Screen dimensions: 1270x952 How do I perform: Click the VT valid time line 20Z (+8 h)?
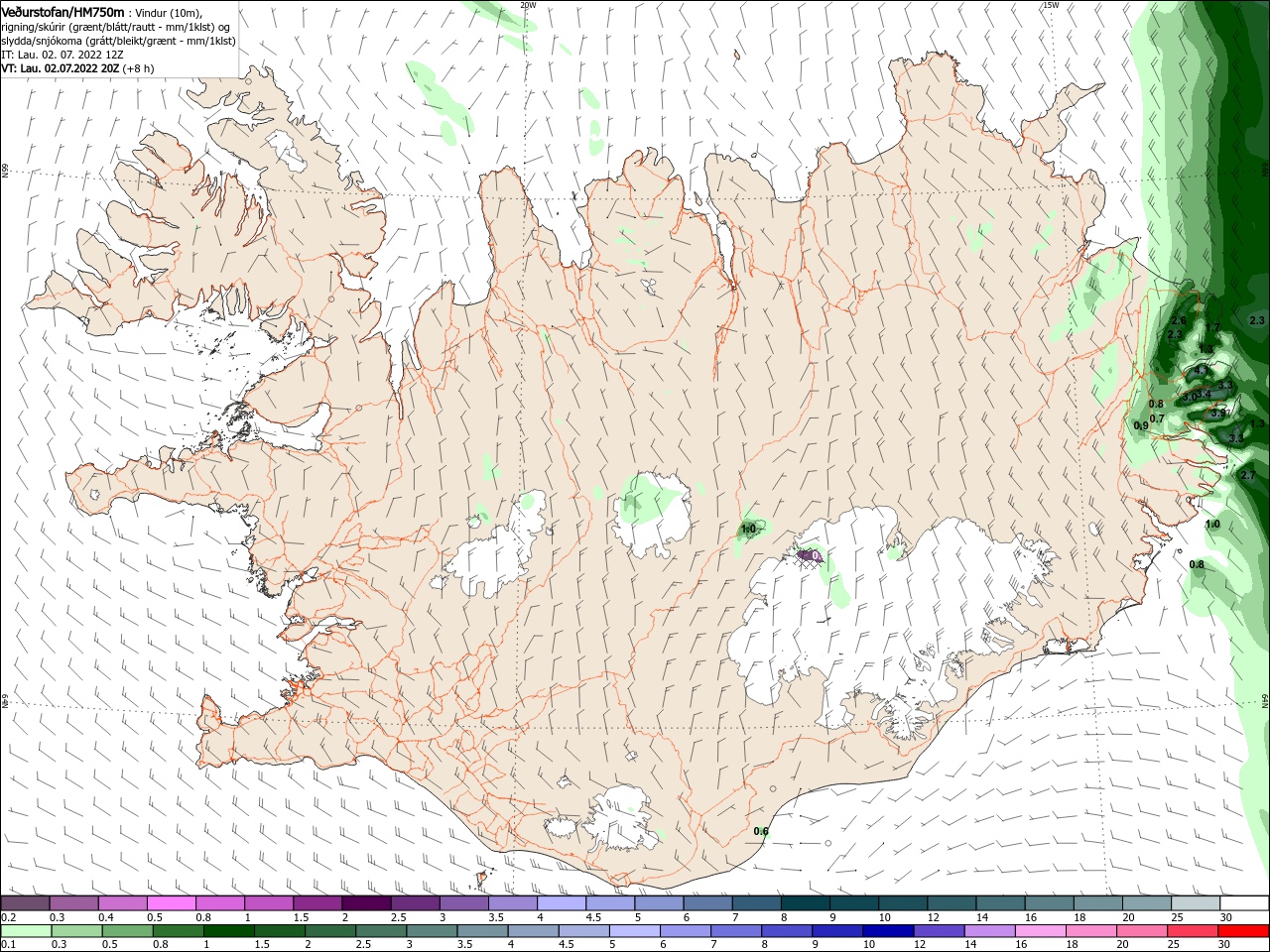(77, 68)
